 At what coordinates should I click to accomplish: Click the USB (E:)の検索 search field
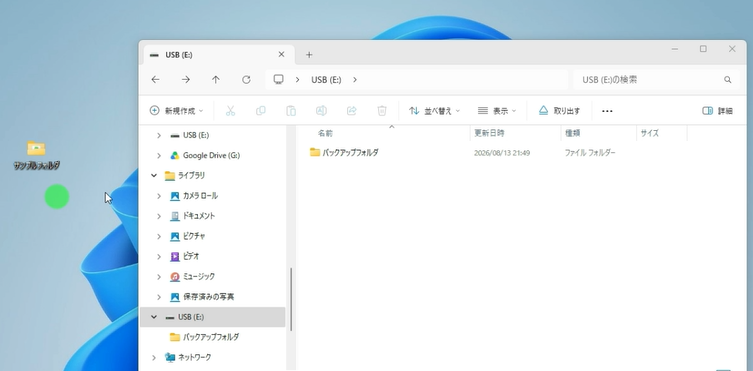(x=656, y=80)
